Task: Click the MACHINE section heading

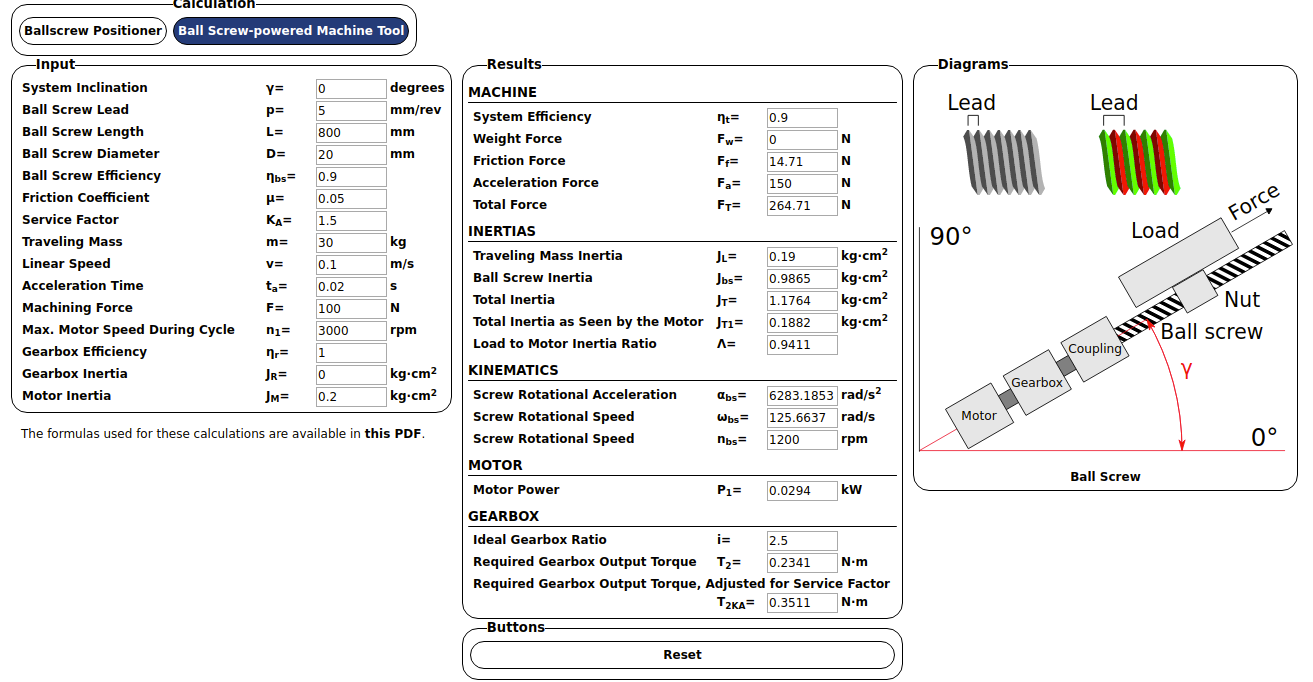Action: (502, 92)
